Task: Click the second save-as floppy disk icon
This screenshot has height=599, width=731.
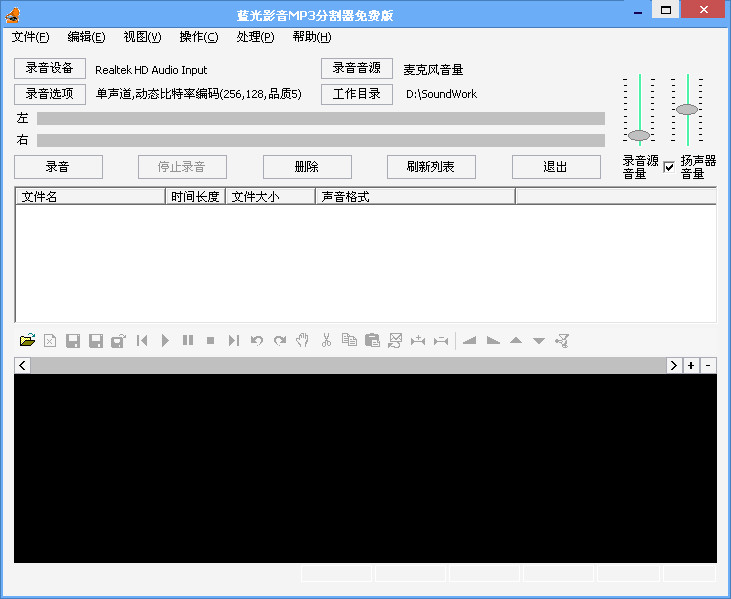Action: 96,341
